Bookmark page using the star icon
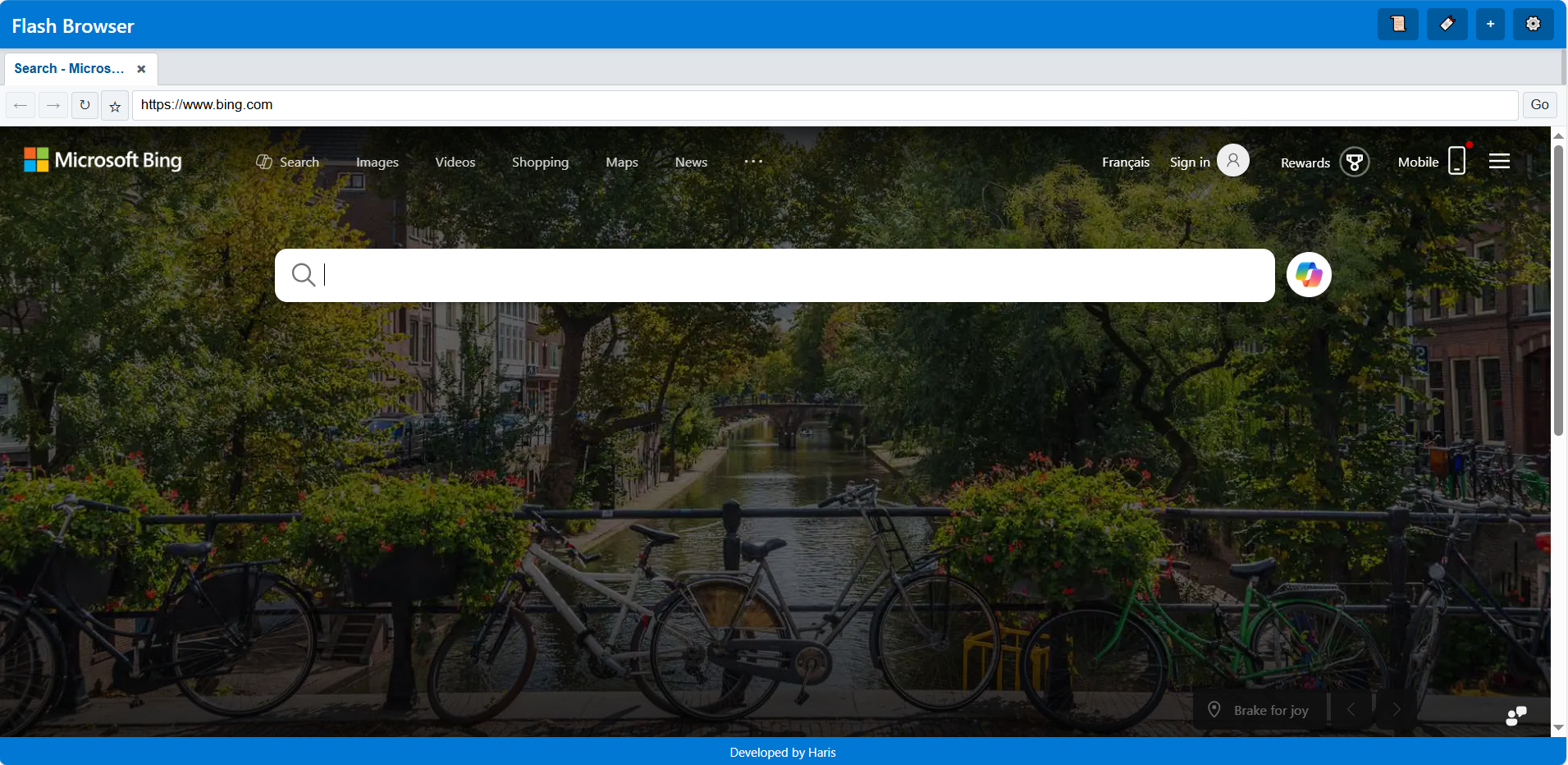 coord(115,106)
